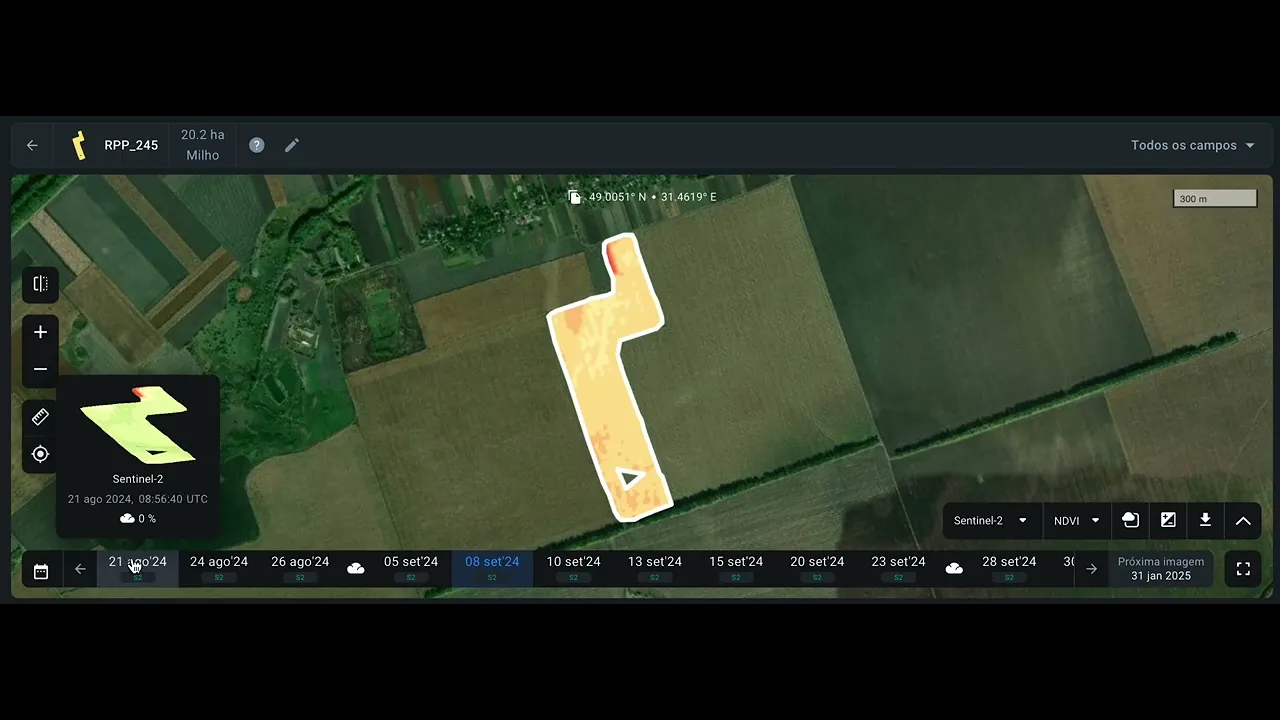Select 10 set'24 image date
The width and height of the screenshot is (1280, 720).
click(x=573, y=568)
